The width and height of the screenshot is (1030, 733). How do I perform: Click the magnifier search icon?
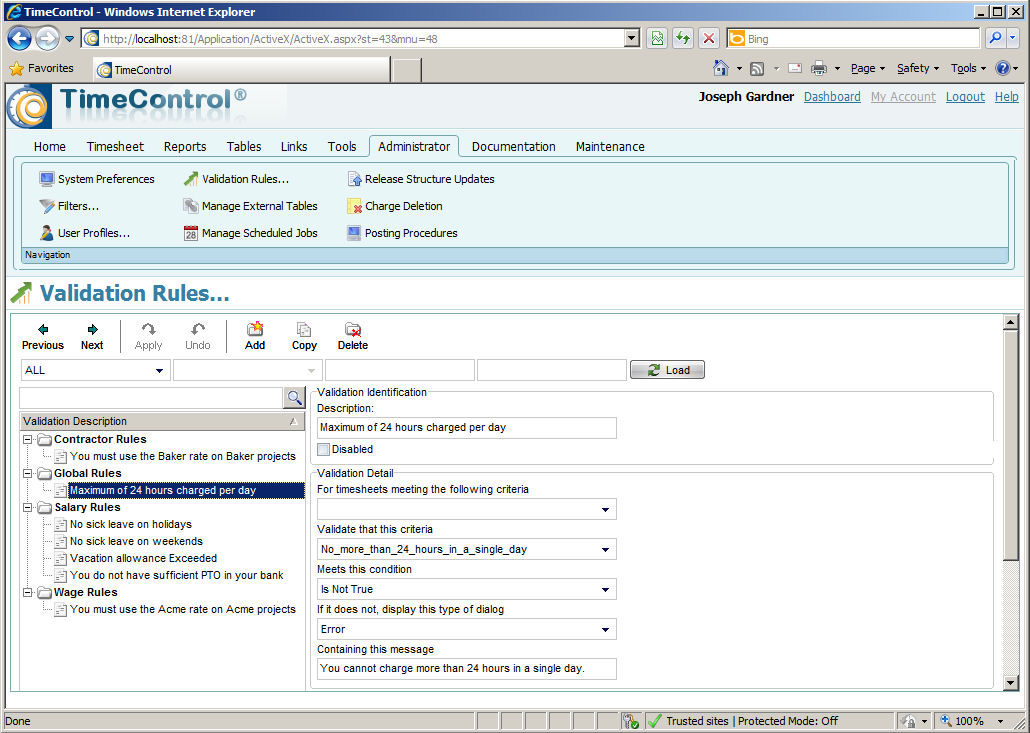tap(294, 397)
